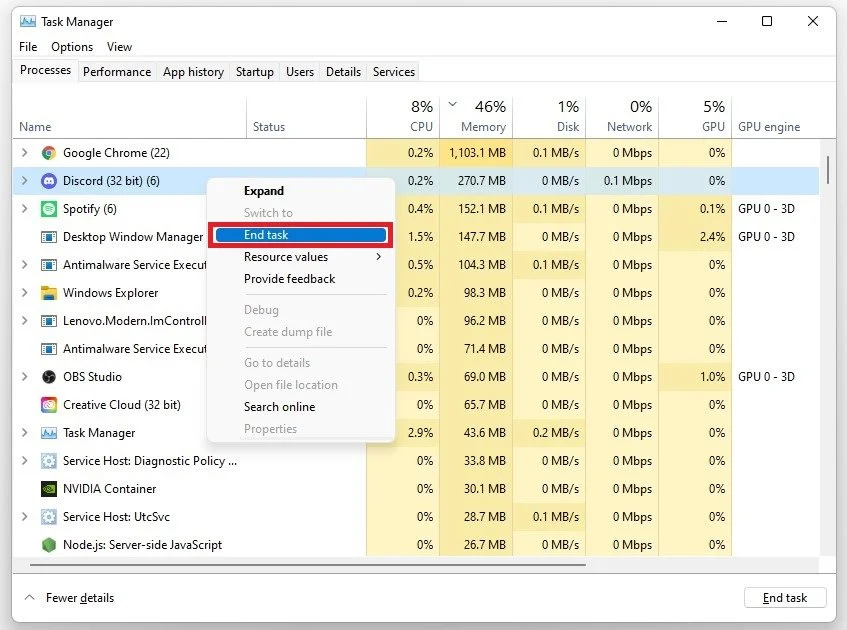Image resolution: width=847 pixels, height=630 pixels.
Task: Collapse view using the Fewer details chevron
Action: [30, 598]
